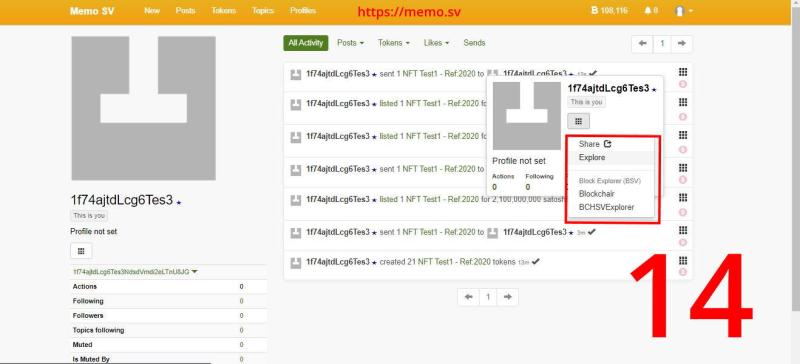Viewport: 800px width, 364px height.
Task: Open the Tokens filter dropdown
Action: point(393,43)
